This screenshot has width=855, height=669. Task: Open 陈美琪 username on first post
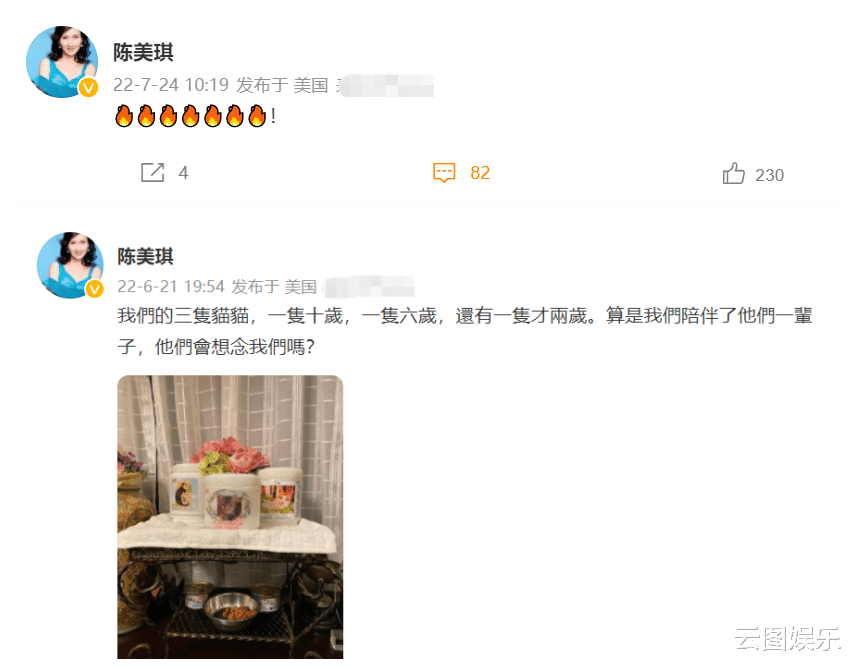point(143,52)
